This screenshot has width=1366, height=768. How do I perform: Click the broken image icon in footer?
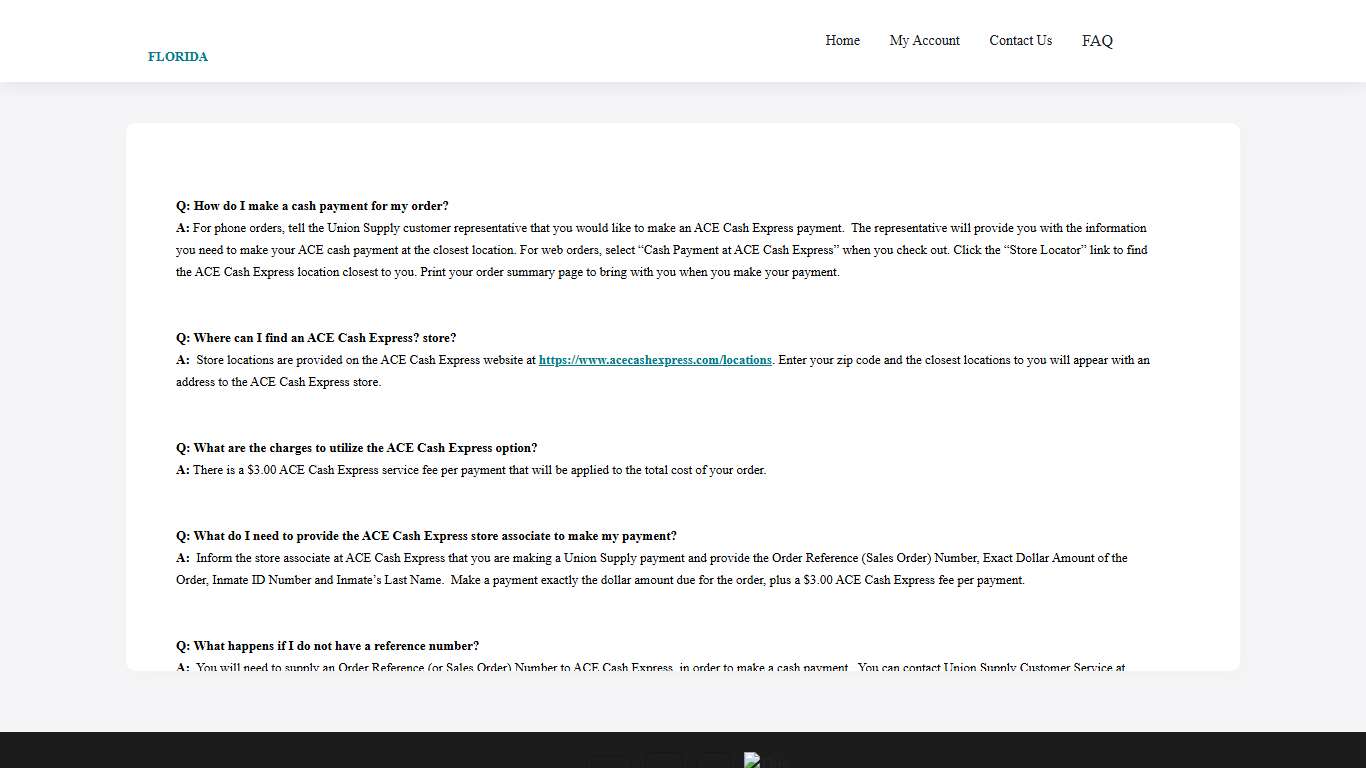point(752,760)
